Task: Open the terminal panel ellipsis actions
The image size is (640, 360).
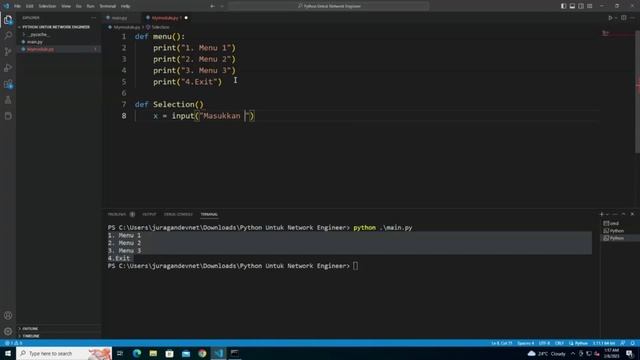Action: coord(615,214)
